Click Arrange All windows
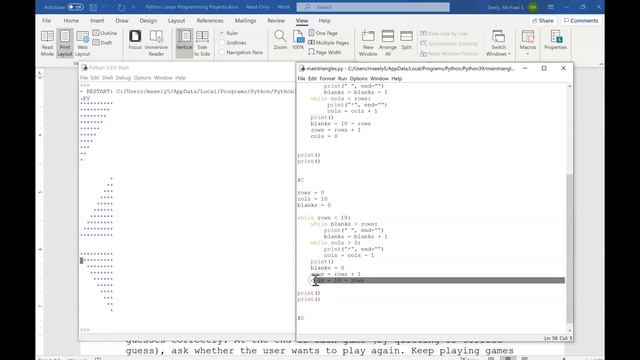640x360 pixels. tap(388, 43)
